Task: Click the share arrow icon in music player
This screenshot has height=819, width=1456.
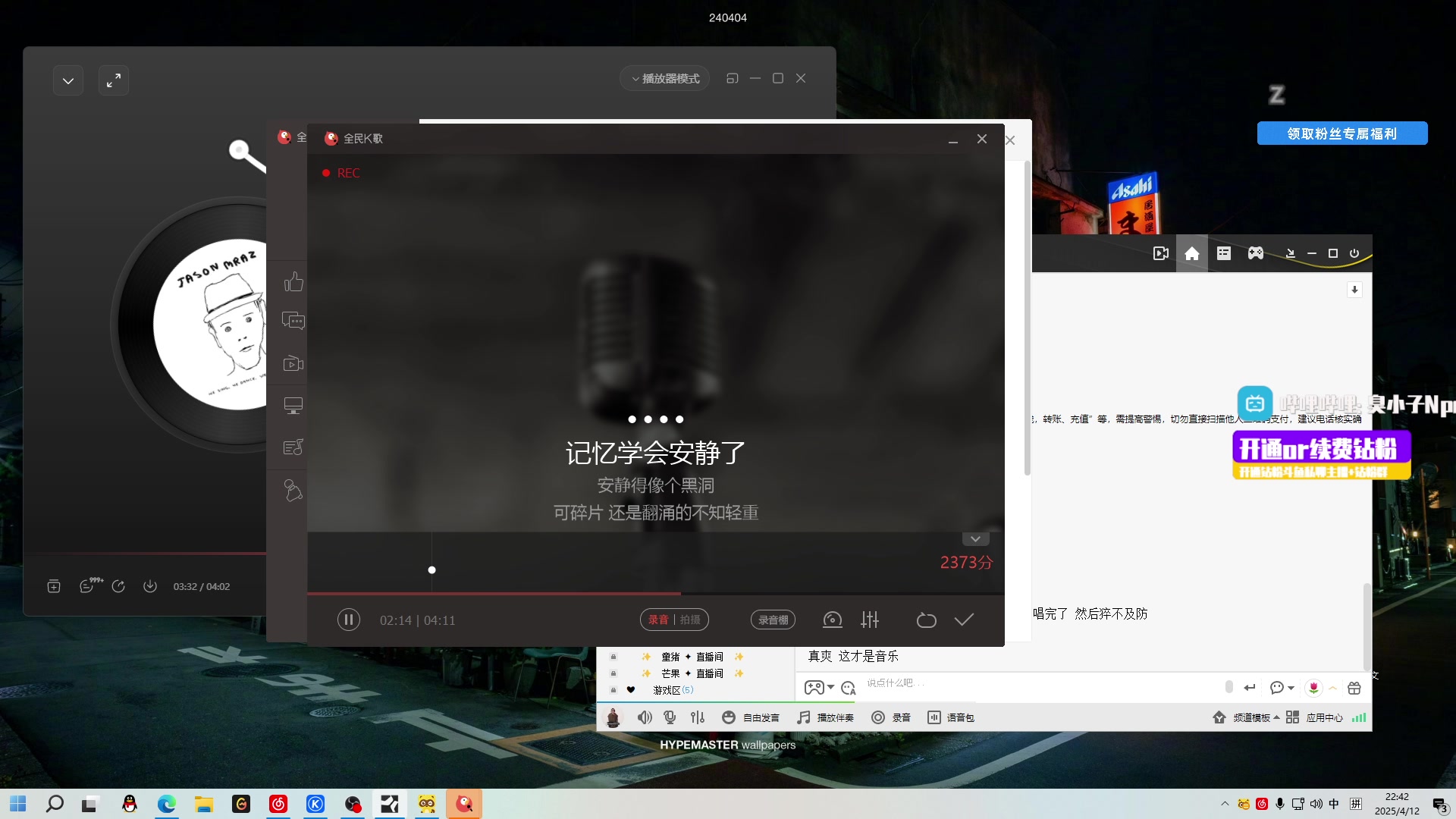Action: [118, 586]
